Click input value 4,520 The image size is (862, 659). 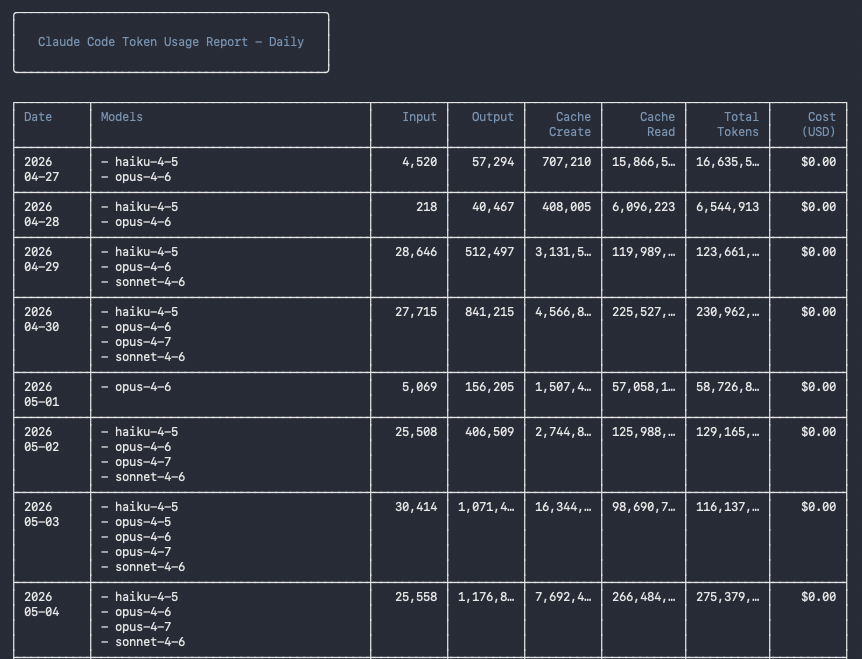[419, 162]
